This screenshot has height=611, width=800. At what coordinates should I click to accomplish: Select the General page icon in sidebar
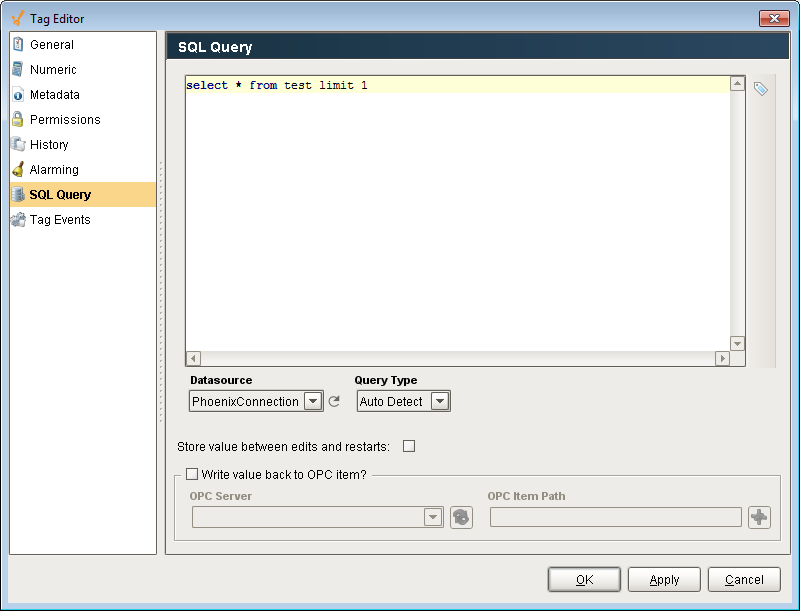tap(17, 44)
